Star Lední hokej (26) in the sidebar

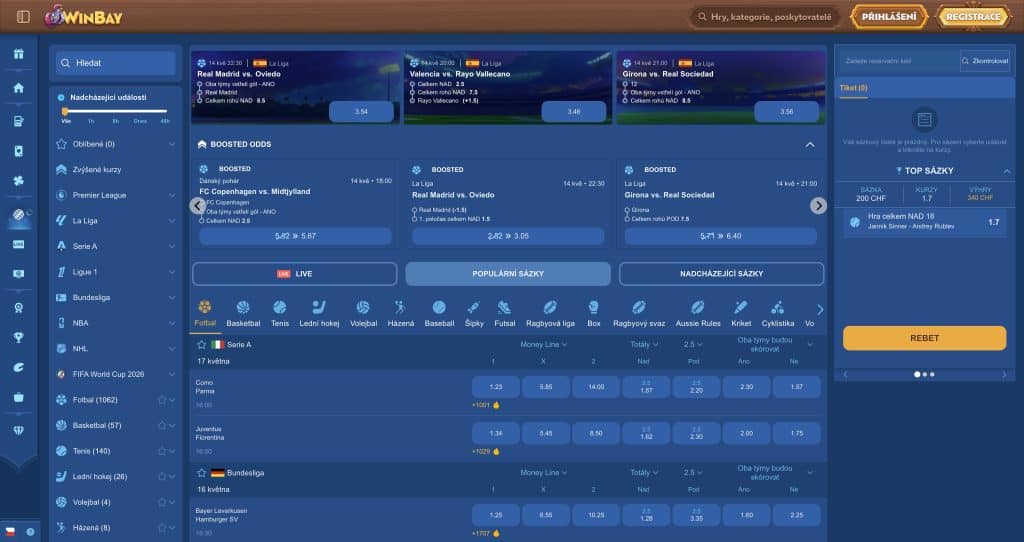pos(161,477)
